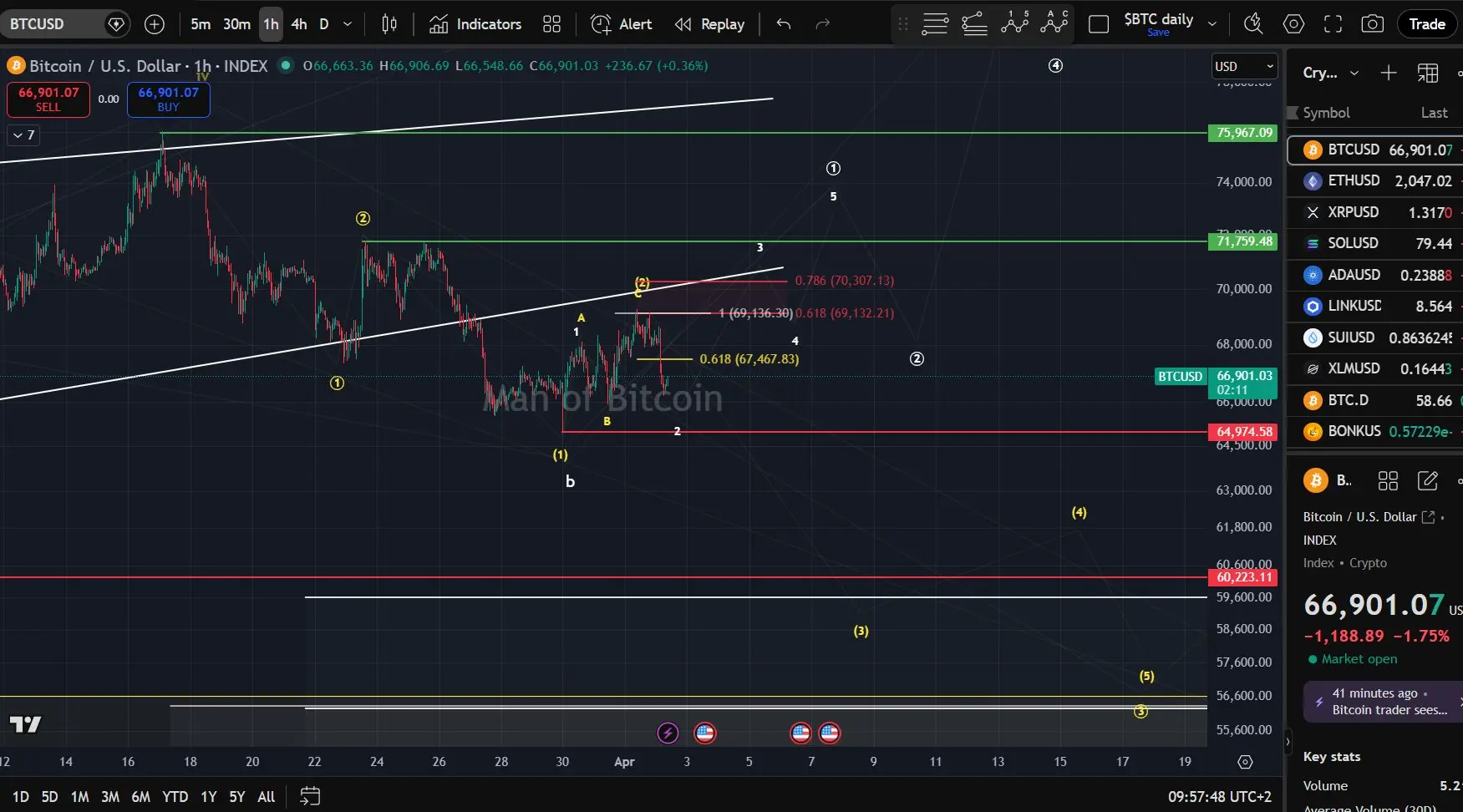Click the red SELL price button
1463x812 pixels.
[x=48, y=99]
